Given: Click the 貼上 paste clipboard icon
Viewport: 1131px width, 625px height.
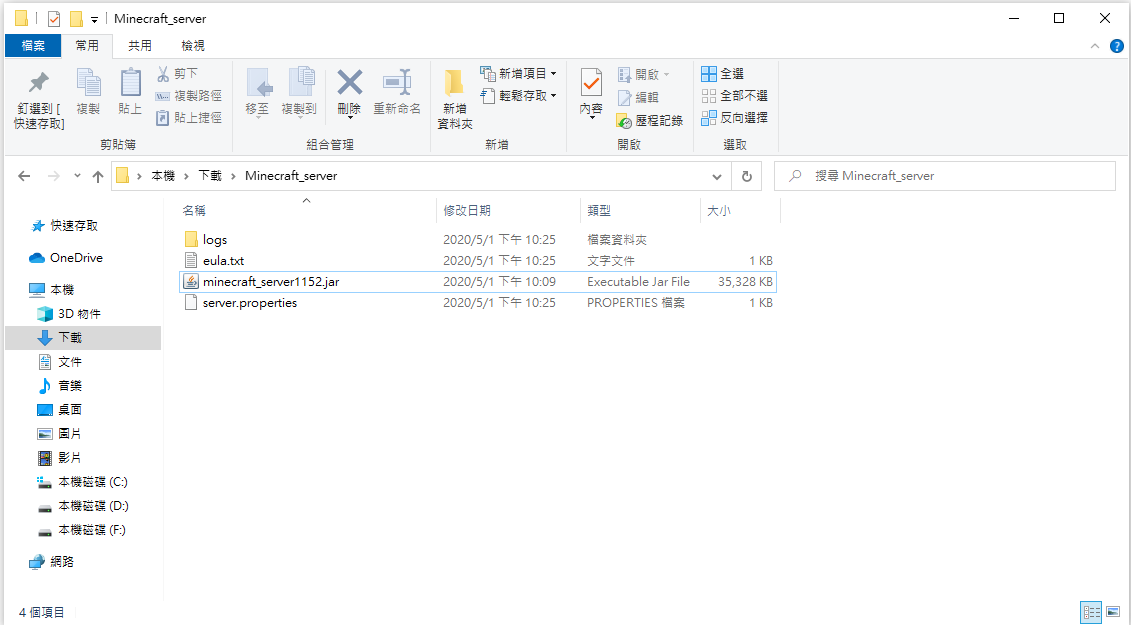Looking at the screenshot, I should [130, 83].
